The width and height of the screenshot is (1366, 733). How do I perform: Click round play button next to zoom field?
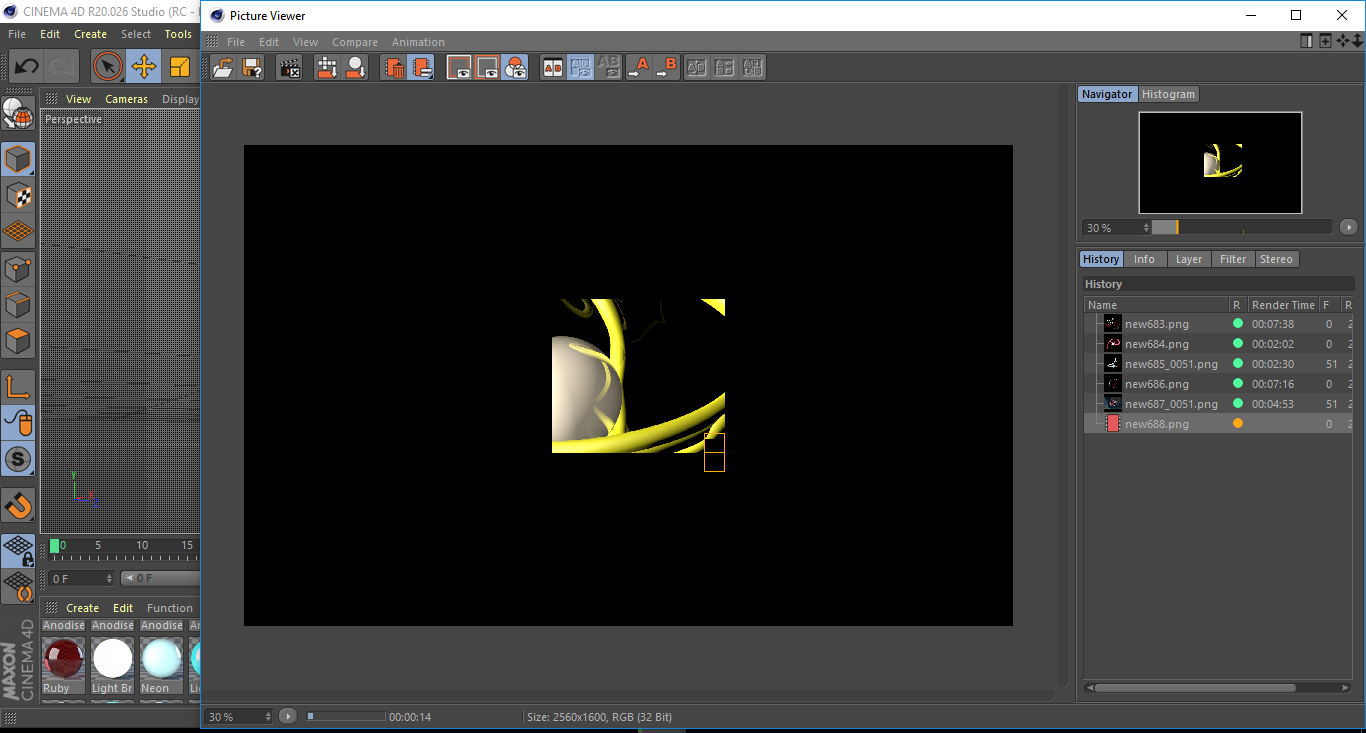click(x=288, y=716)
